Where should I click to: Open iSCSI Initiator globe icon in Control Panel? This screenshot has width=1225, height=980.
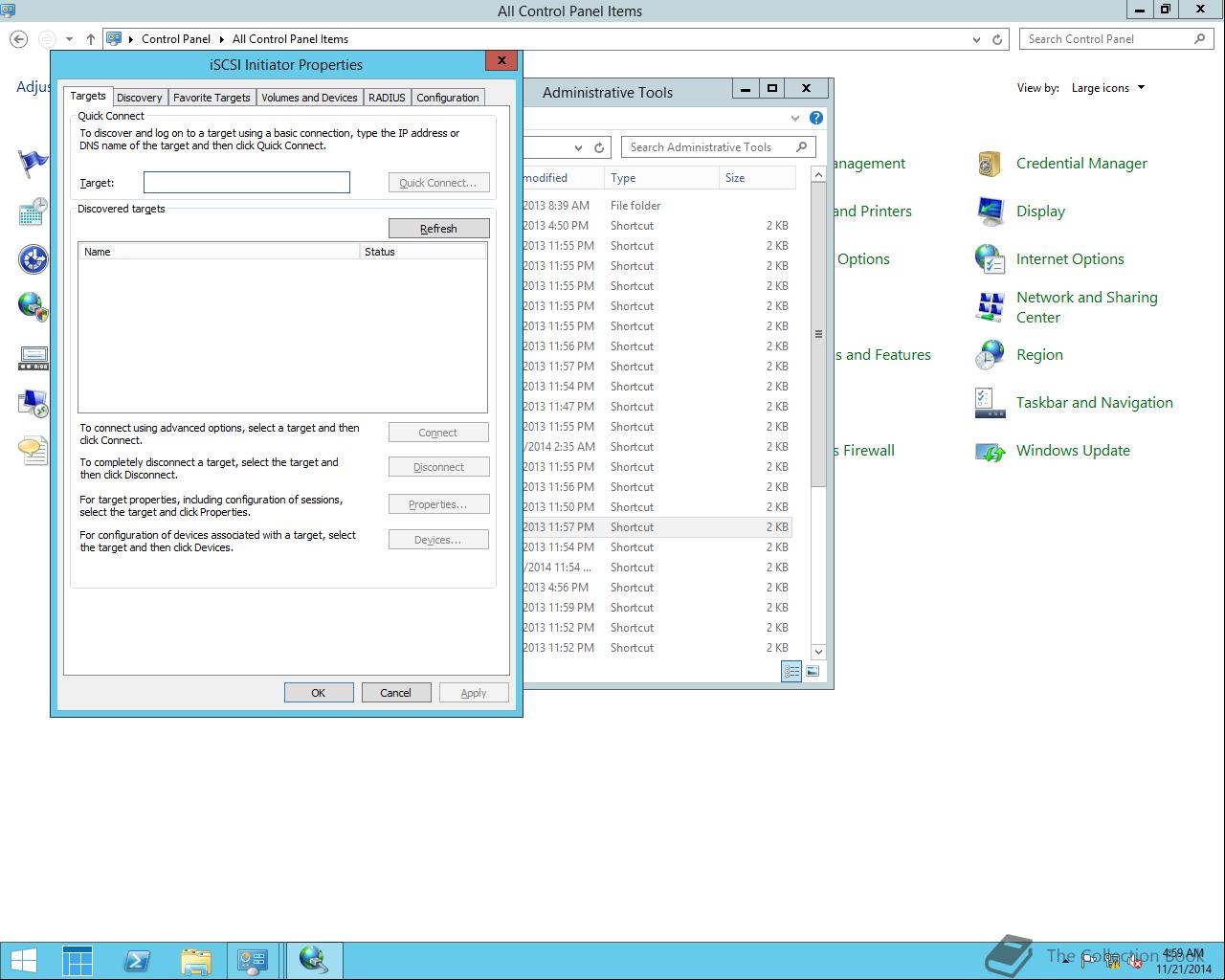[33, 307]
